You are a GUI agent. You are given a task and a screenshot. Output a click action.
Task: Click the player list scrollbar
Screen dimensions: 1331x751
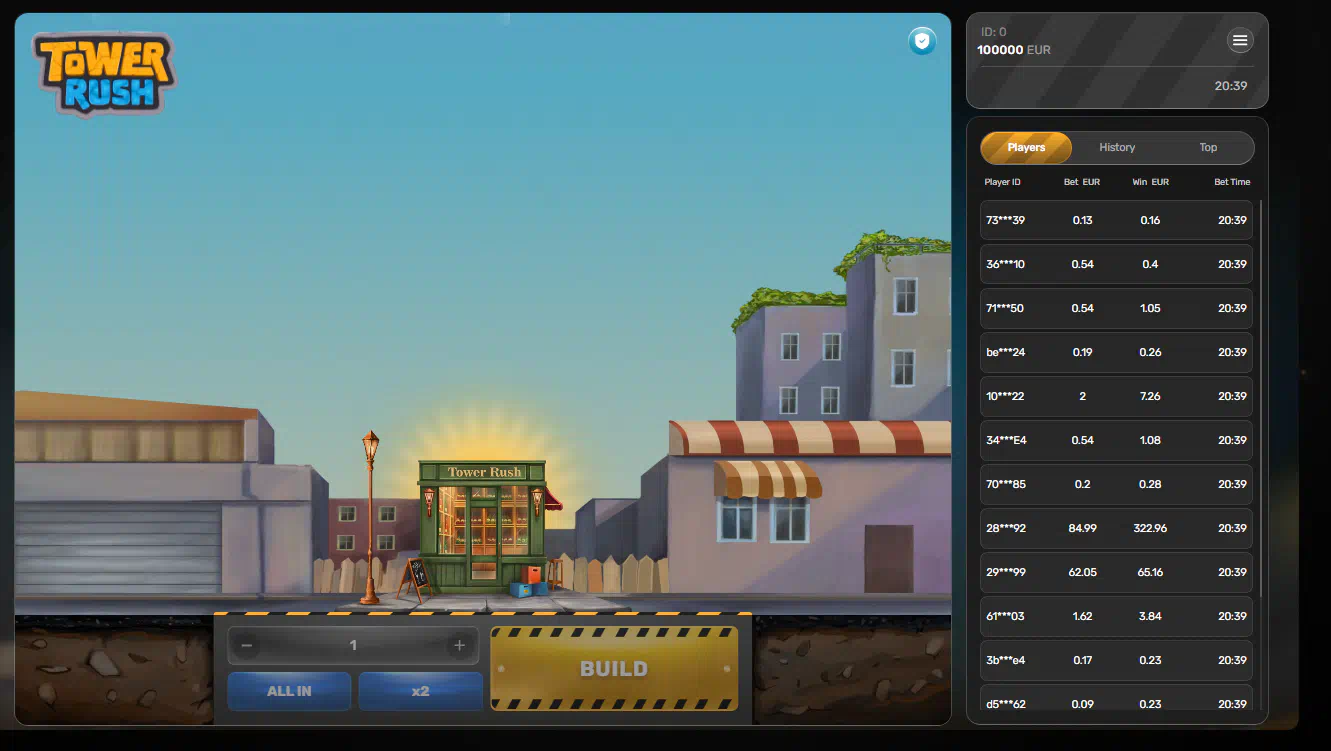click(x=1260, y=400)
